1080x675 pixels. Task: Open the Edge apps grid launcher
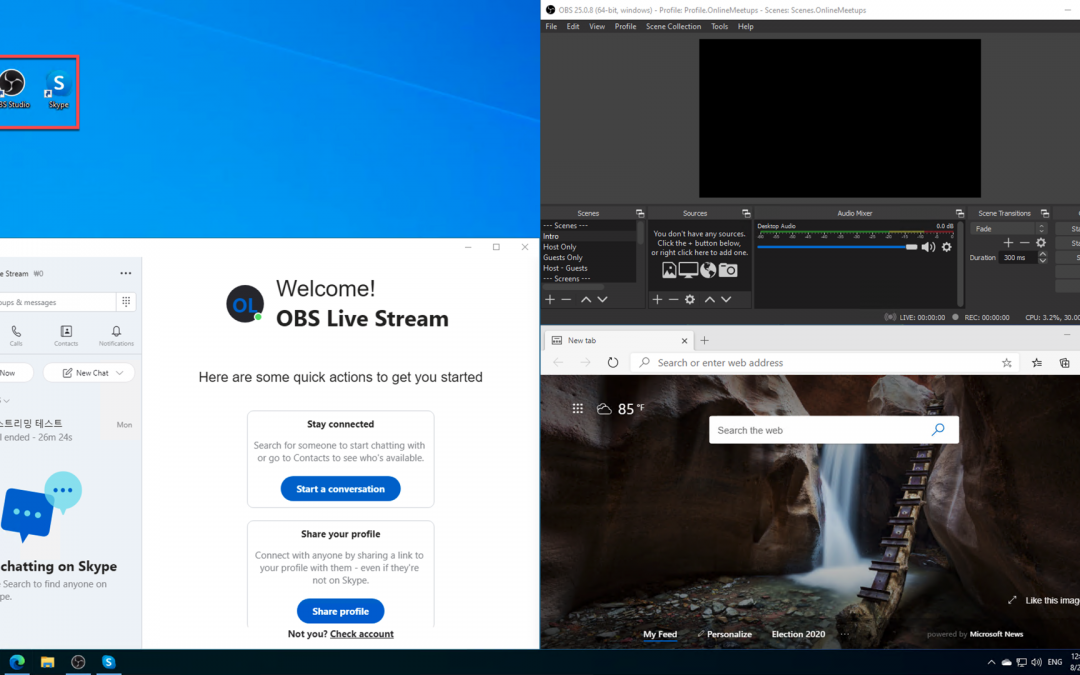coord(578,408)
